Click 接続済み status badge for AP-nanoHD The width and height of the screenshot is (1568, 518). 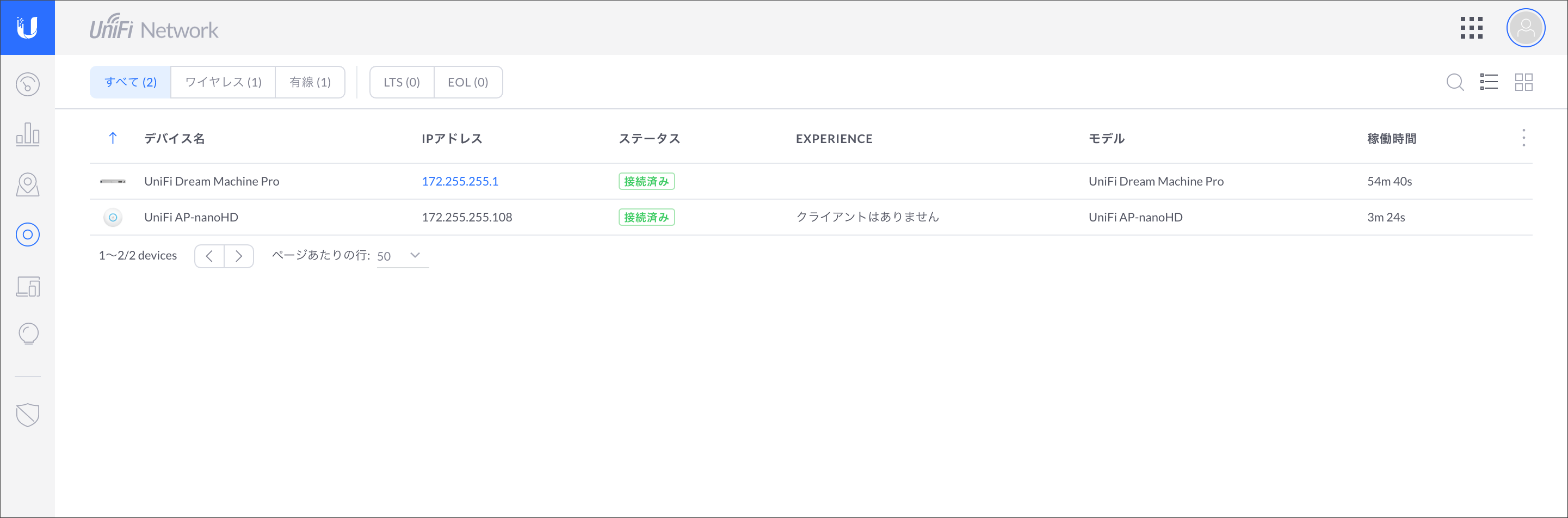pos(646,217)
